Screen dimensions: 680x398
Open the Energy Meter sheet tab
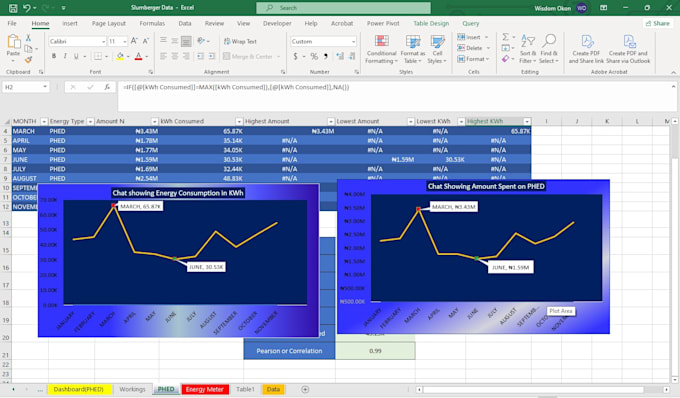[205, 389]
